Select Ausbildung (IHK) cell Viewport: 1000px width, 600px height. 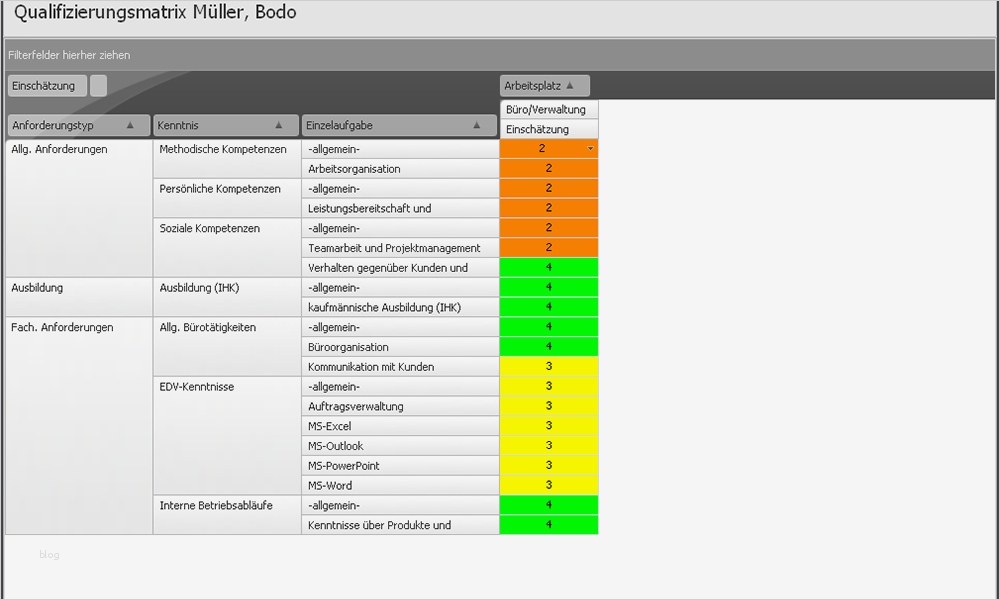227,296
